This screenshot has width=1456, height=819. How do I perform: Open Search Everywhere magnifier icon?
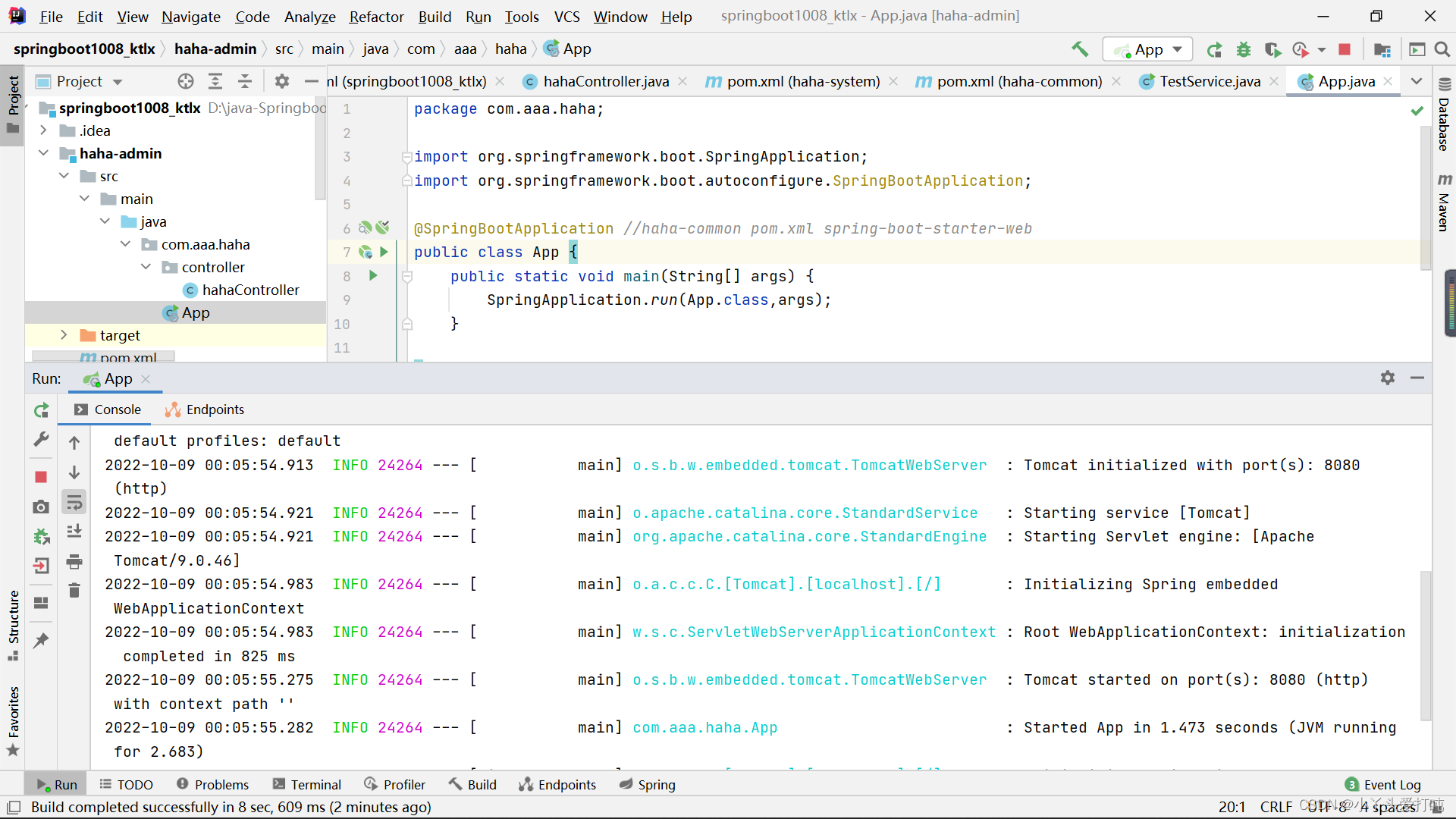coord(1442,49)
